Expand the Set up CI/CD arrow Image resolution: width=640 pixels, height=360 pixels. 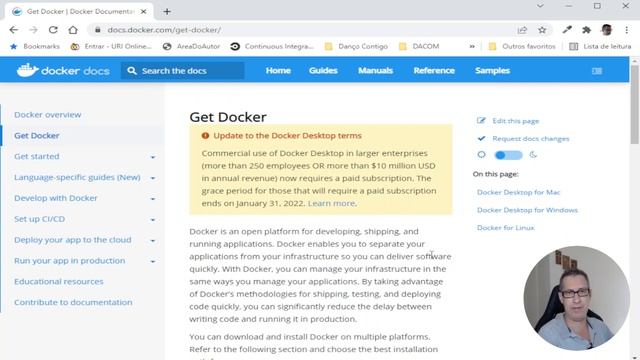click(153, 220)
